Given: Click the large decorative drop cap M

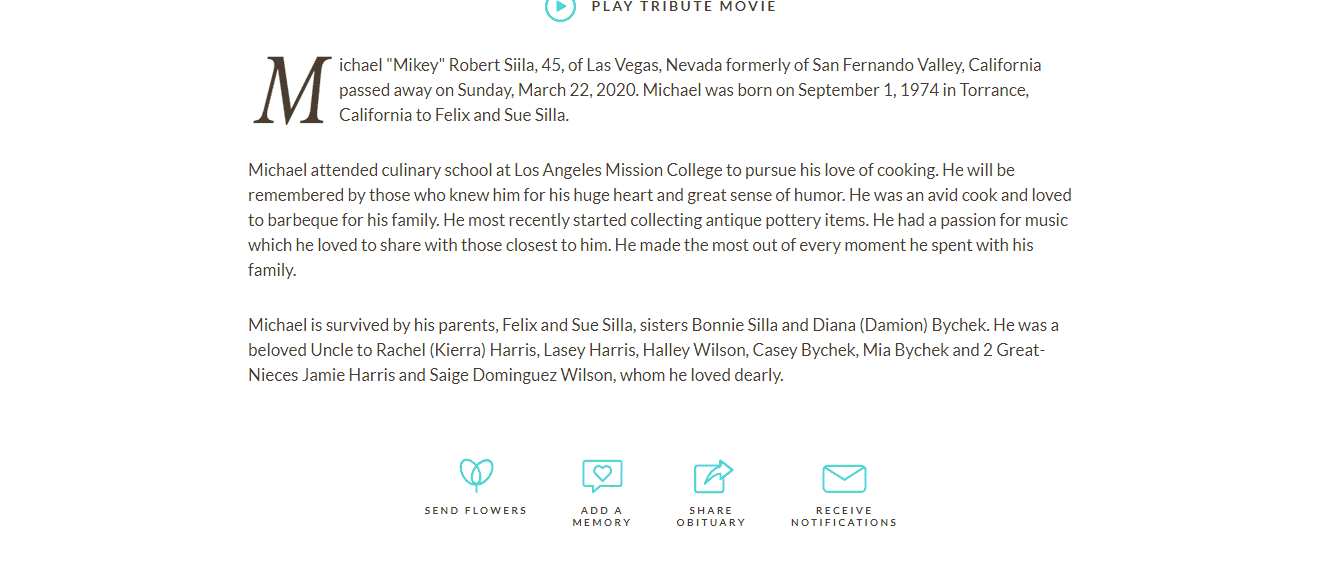Looking at the screenshot, I should pos(292,91).
